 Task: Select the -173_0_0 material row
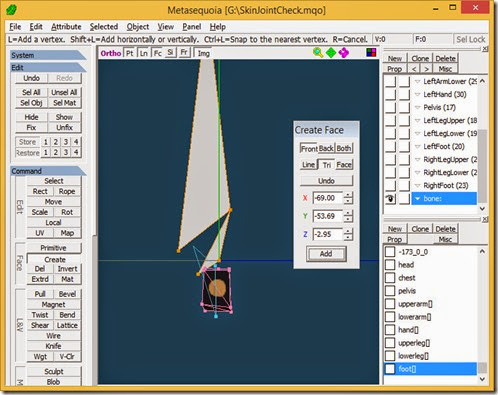coord(430,252)
